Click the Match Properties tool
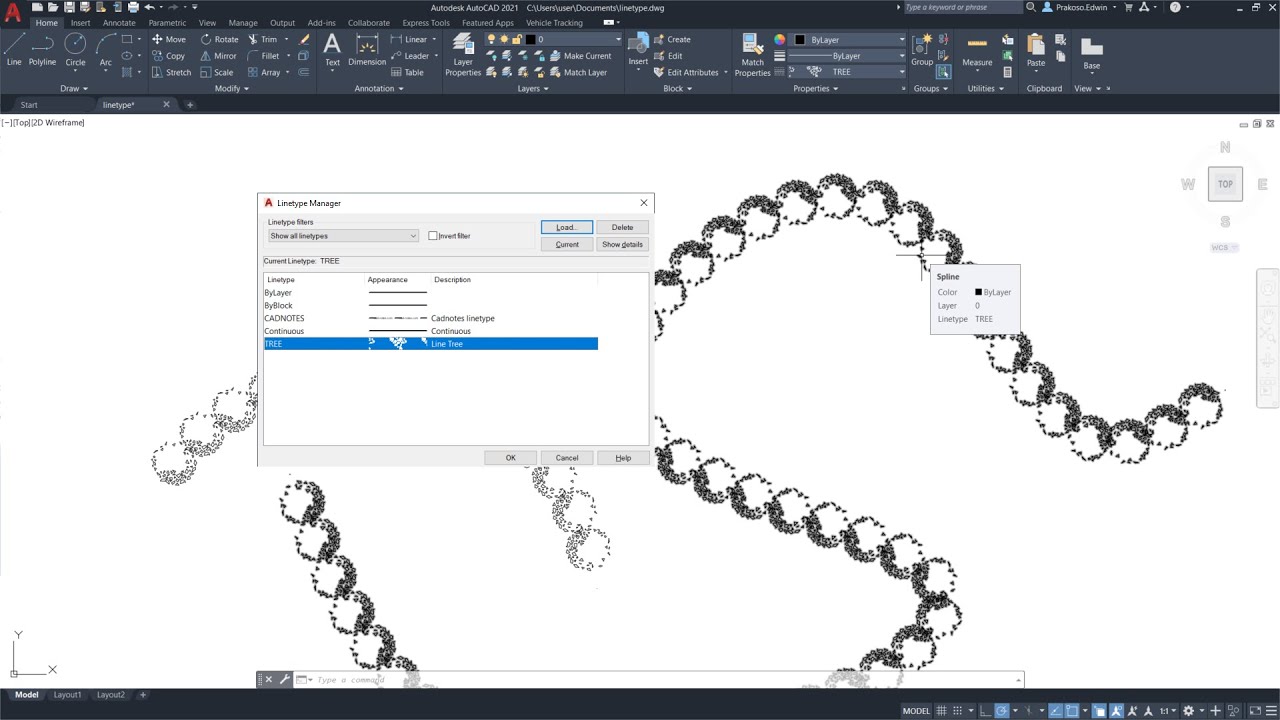This screenshot has height=720, width=1280. [x=752, y=54]
